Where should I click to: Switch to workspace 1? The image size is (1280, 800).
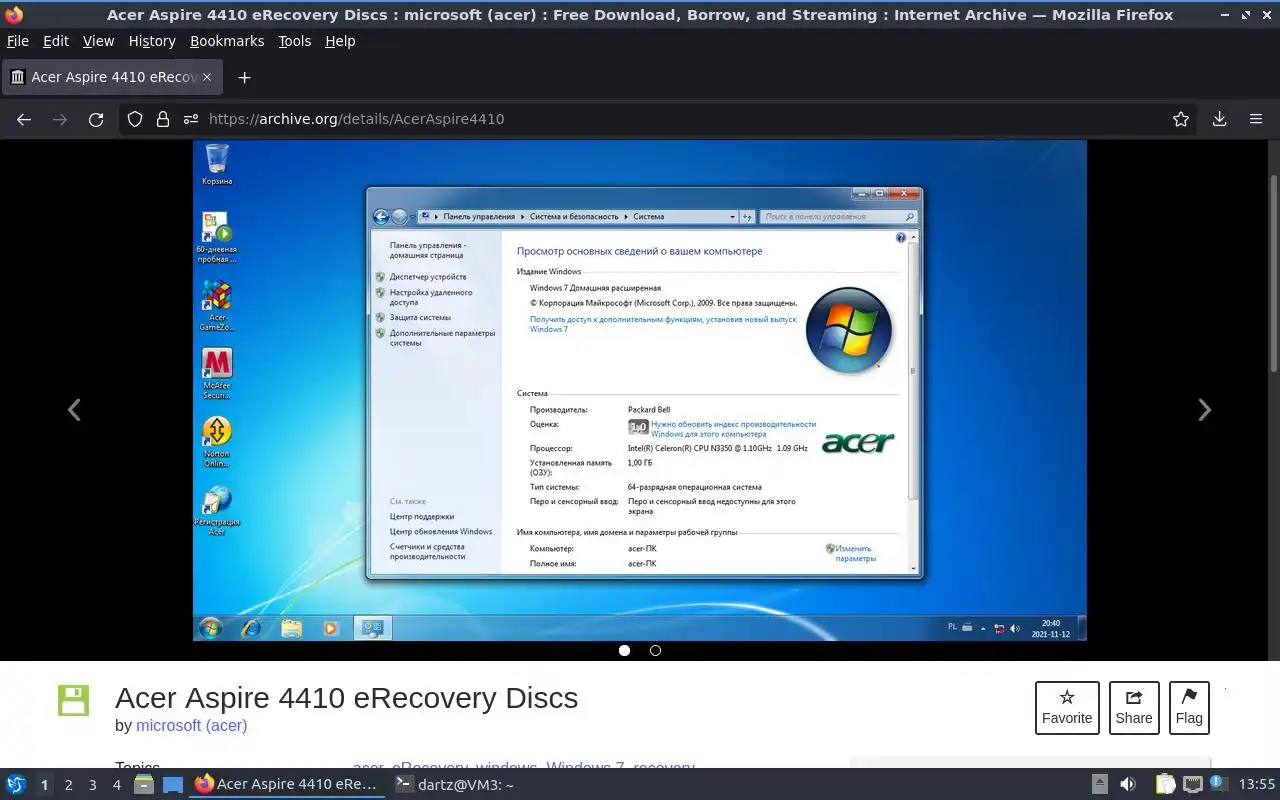click(44, 785)
